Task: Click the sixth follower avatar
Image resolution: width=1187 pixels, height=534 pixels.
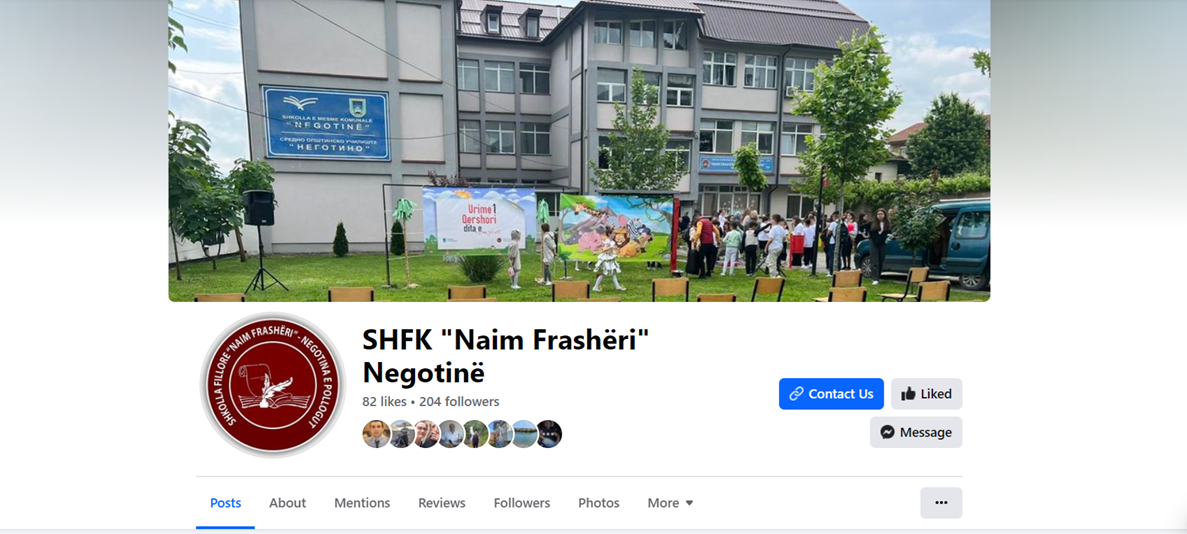Action: [x=500, y=434]
